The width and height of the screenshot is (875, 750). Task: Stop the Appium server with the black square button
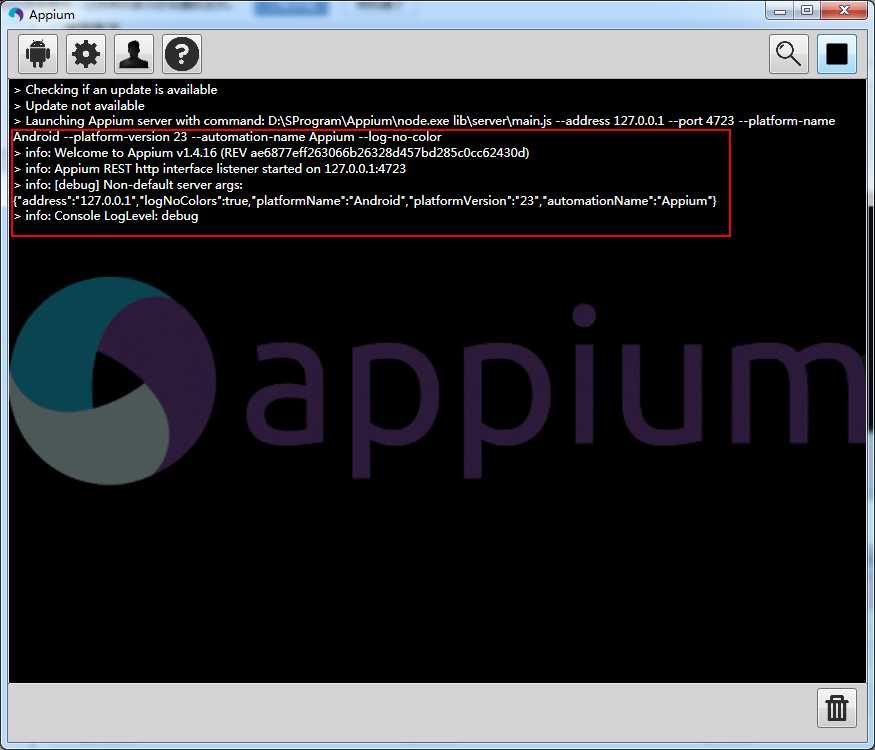837,54
